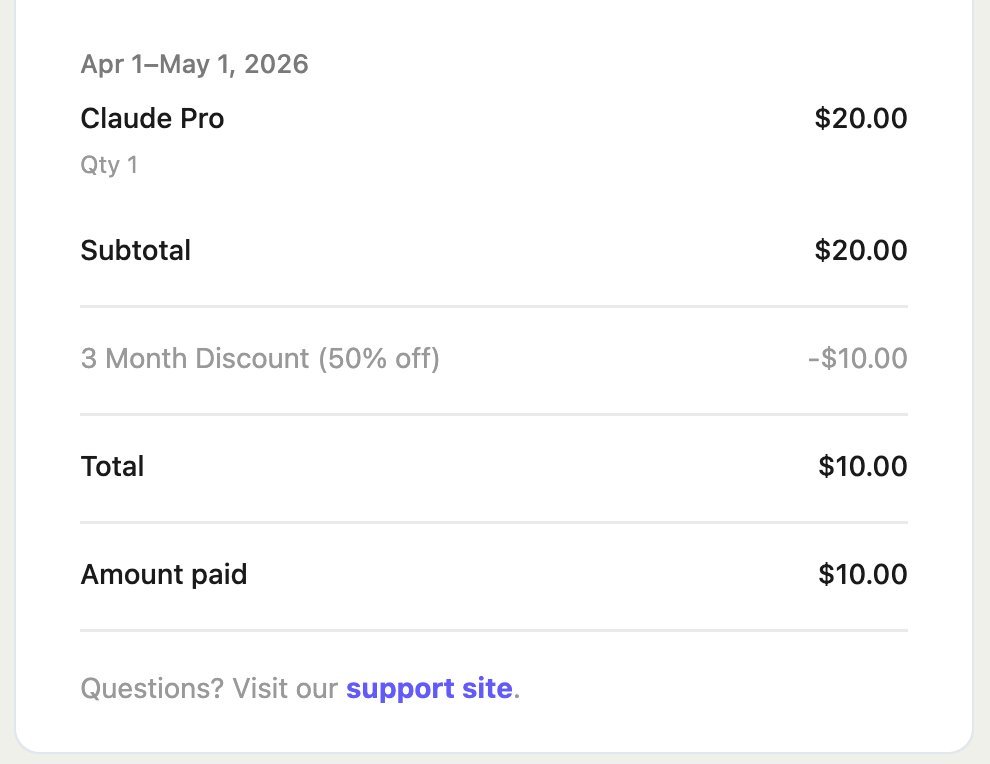The width and height of the screenshot is (990, 764).
Task: Click the Total label
Action: pyautogui.click(x=112, y=467)
